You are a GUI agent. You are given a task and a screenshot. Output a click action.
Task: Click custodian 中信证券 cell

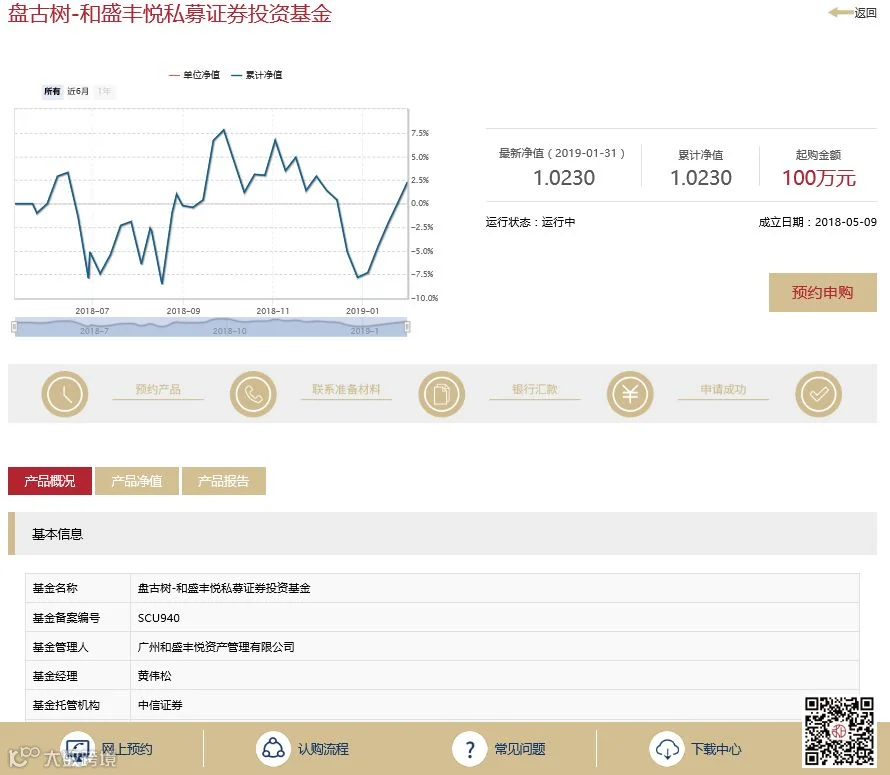point(495,705)
